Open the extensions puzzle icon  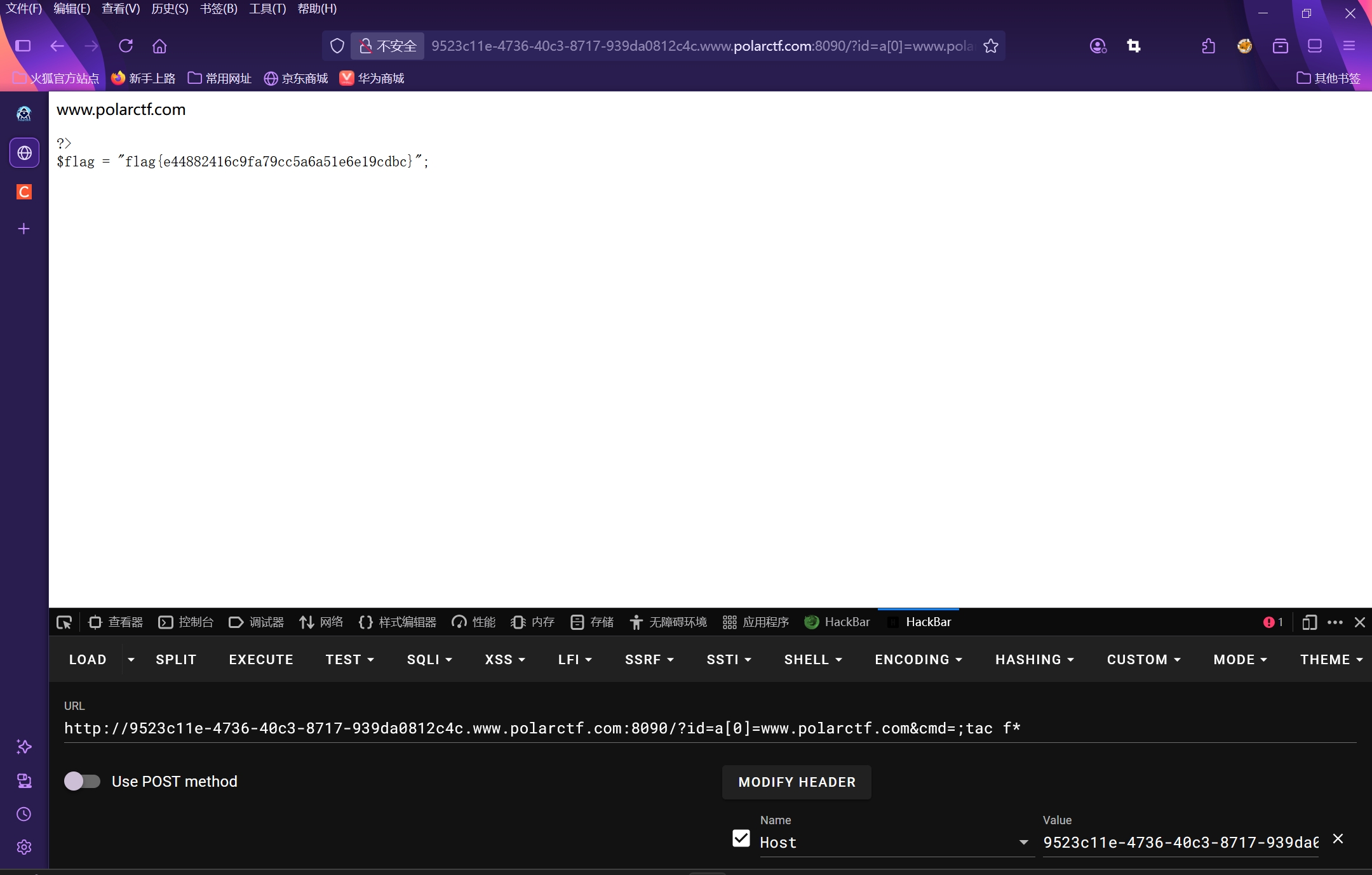tap(1208, 46)
